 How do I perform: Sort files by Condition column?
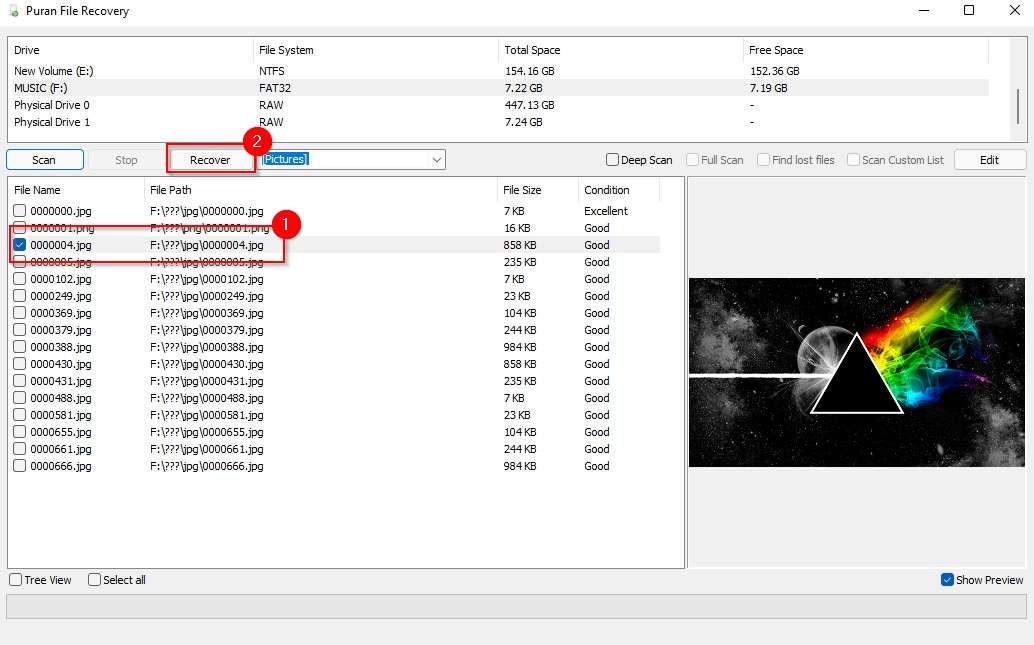click(607, 189)
